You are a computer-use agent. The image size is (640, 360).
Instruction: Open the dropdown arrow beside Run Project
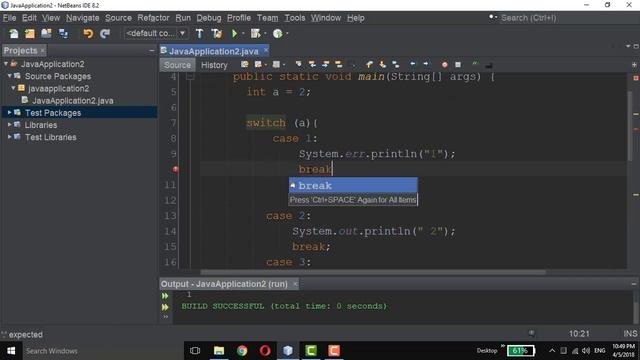[243, 33]
